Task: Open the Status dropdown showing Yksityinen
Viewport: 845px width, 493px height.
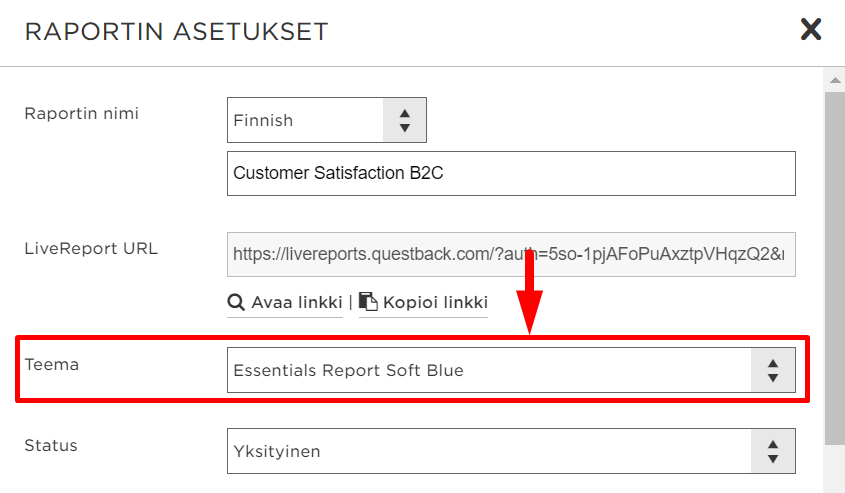Action: coord(511,451)
